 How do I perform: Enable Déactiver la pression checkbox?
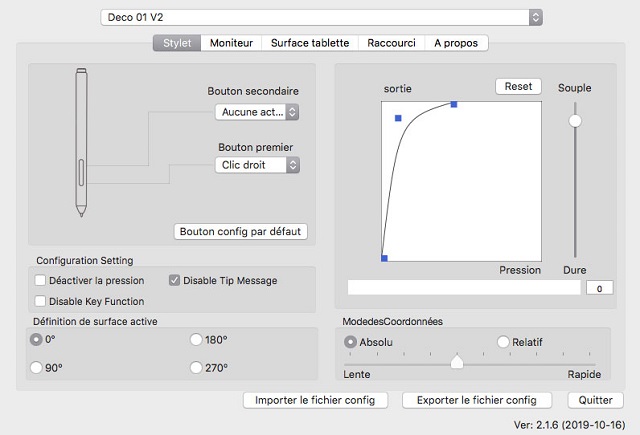click(x=40, y=280)
